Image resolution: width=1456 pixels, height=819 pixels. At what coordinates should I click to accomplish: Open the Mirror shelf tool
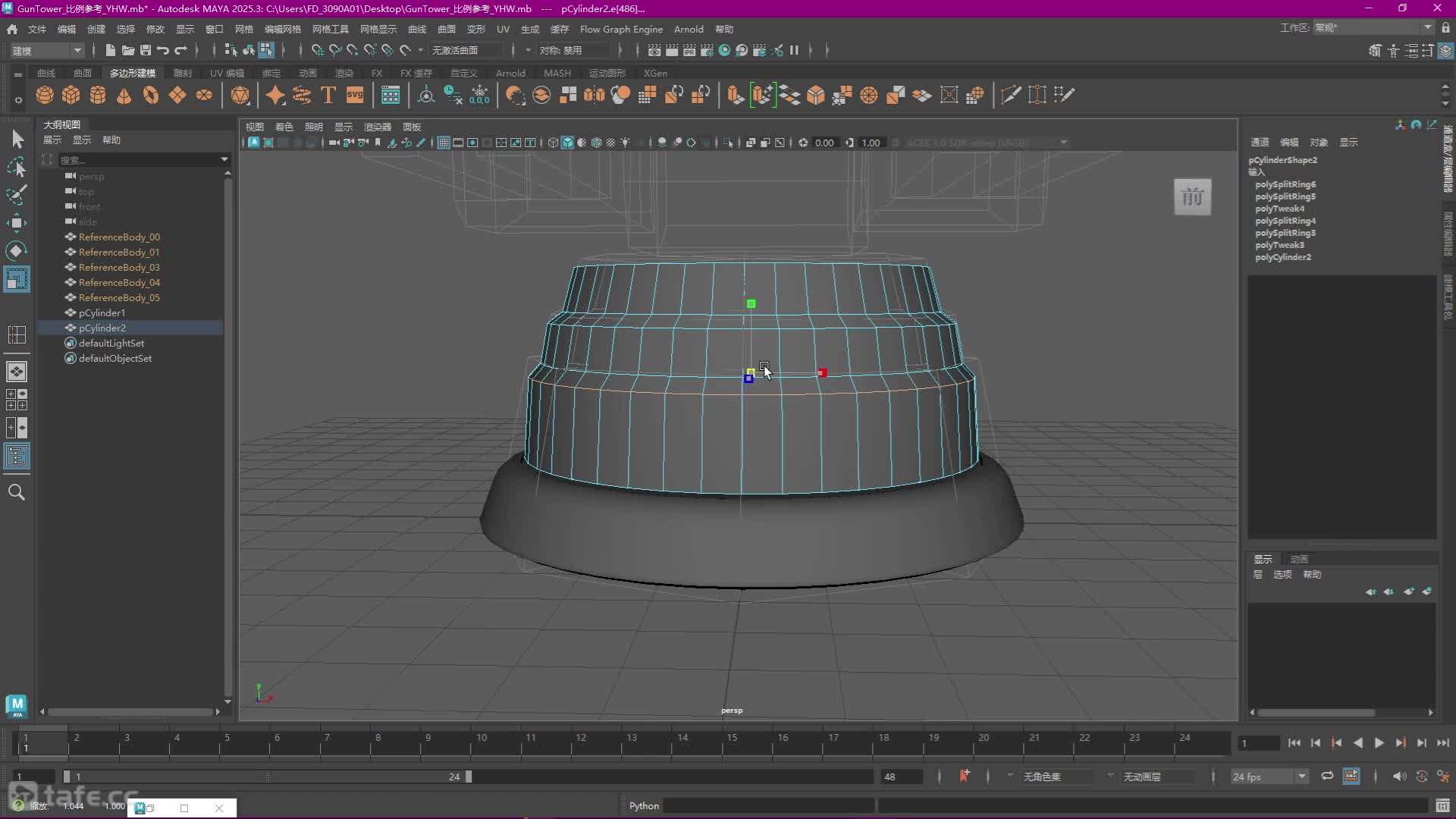595,96
